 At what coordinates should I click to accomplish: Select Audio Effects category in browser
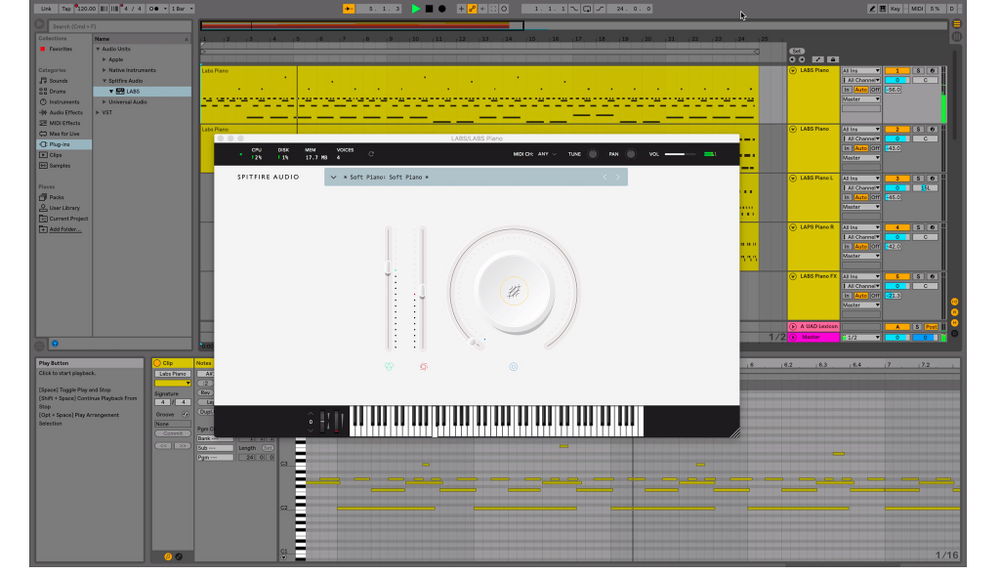[x=66, y=112]
